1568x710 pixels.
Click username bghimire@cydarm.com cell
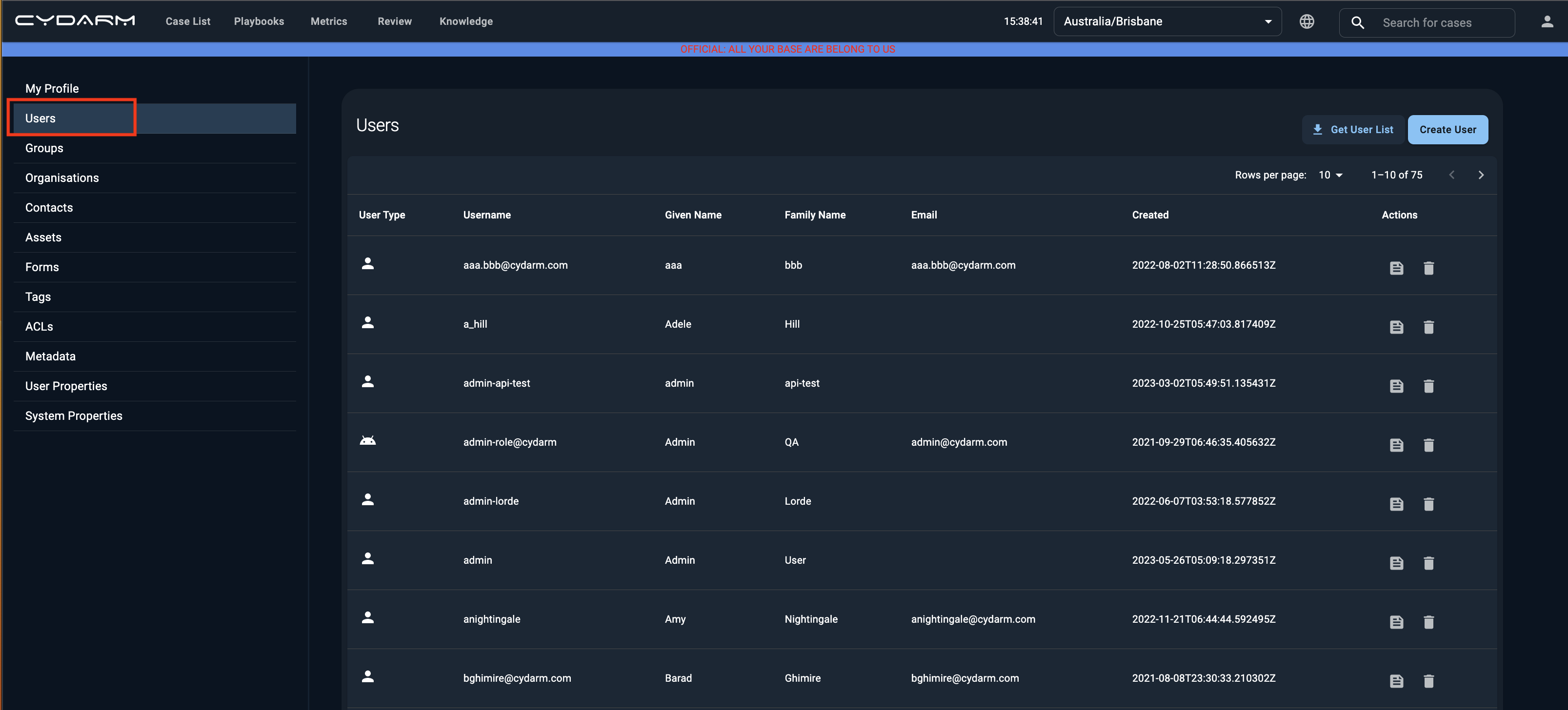pos(517,678)
